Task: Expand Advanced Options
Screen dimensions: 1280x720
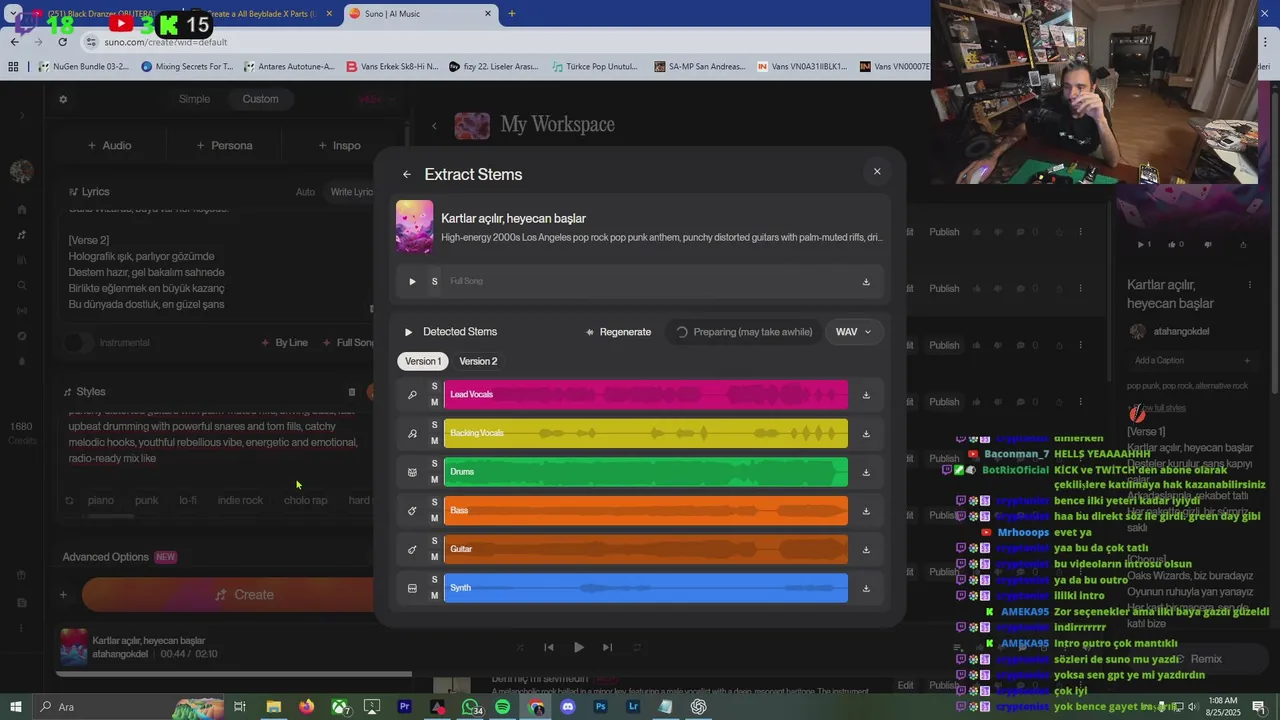Action: pos(105,557)
